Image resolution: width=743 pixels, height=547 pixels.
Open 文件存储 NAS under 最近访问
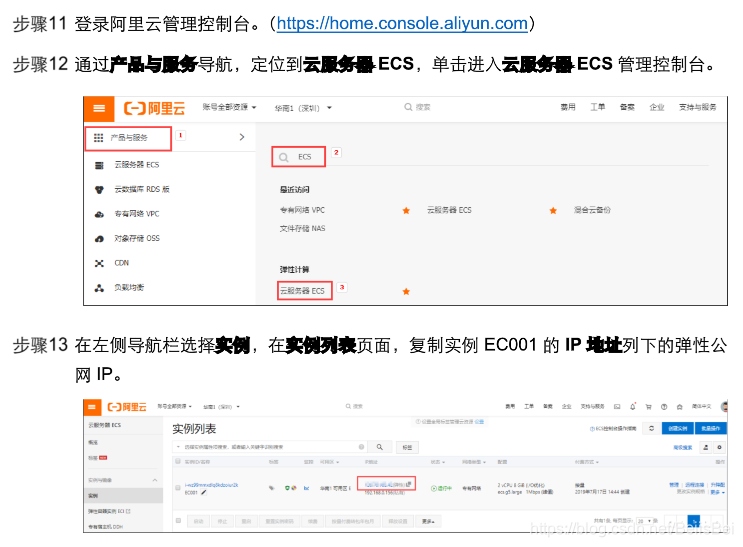(302, 228)
